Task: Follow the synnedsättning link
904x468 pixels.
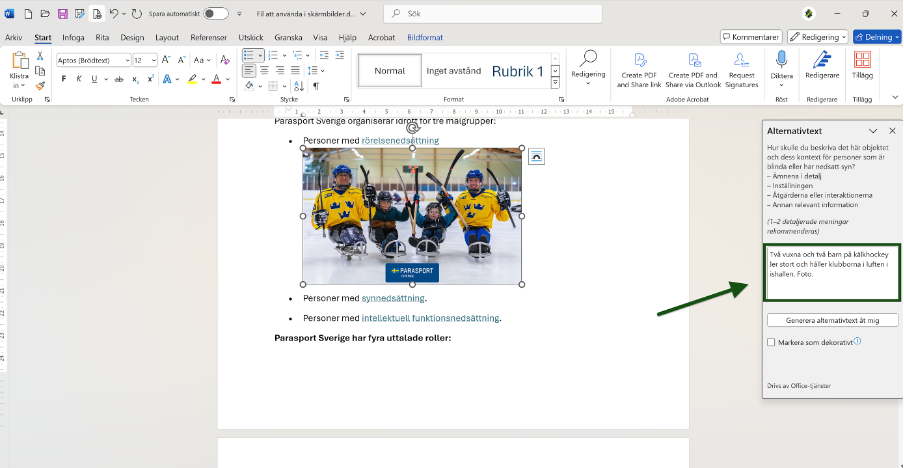Action: pos(393,299)
